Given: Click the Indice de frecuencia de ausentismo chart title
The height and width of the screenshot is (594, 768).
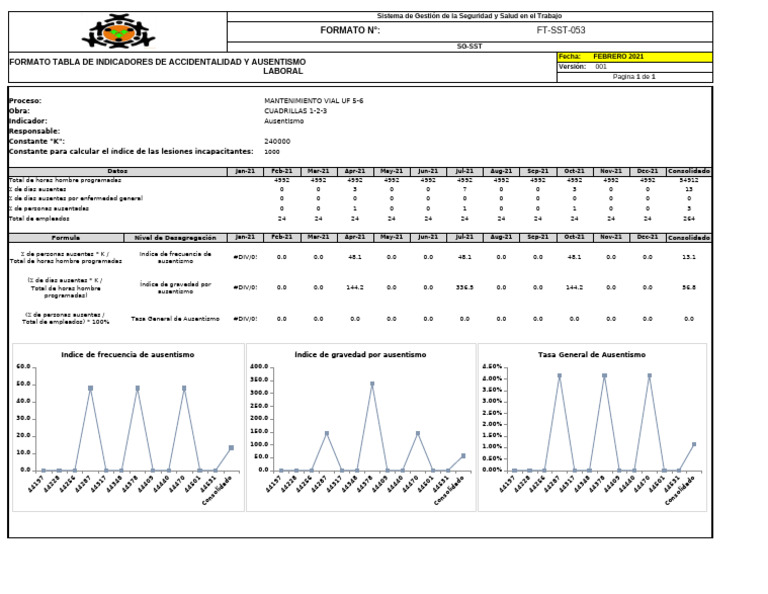Looking at the screenshot, I should (x=127, y=355).
